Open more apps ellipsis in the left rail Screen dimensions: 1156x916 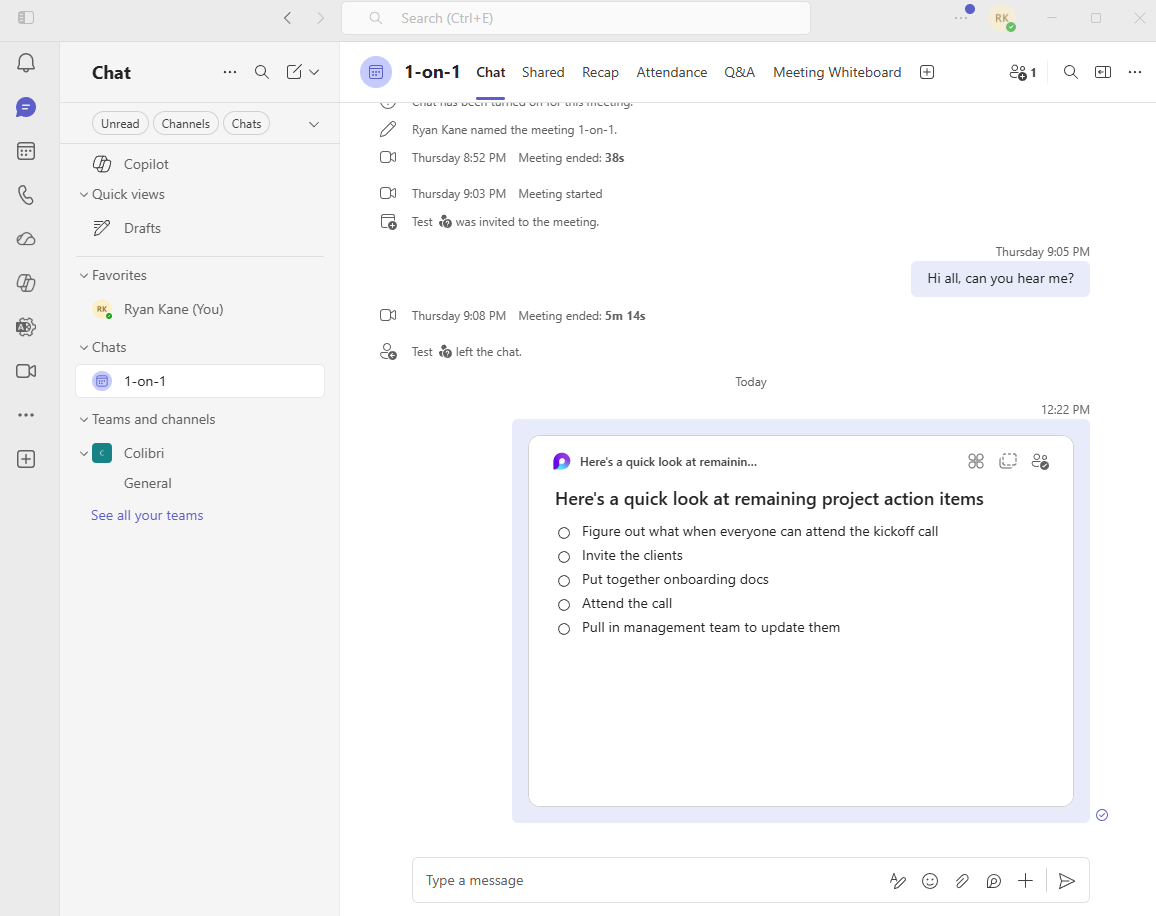click(x=26, y=415)
